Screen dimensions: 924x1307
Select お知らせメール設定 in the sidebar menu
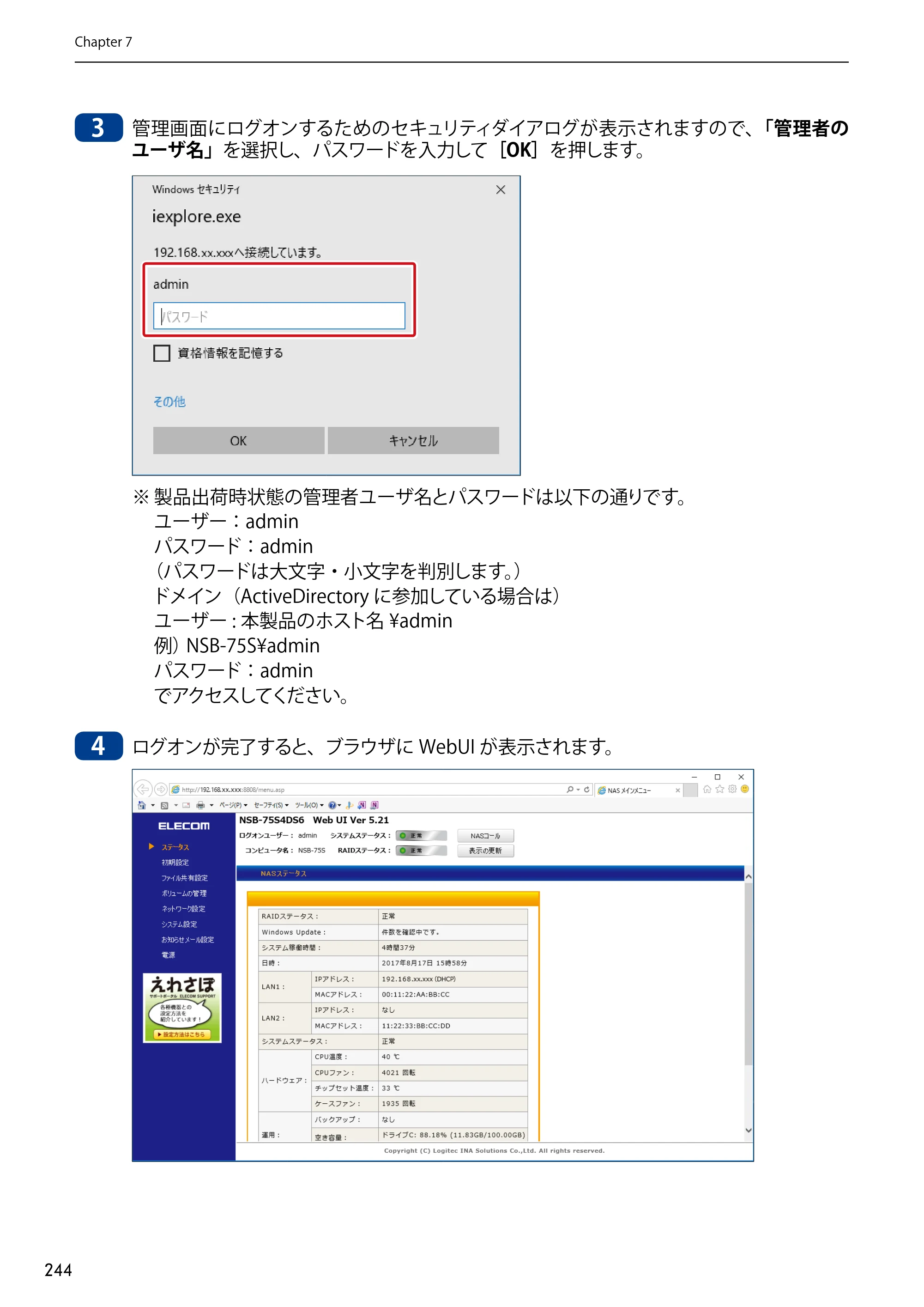point(188,939)
